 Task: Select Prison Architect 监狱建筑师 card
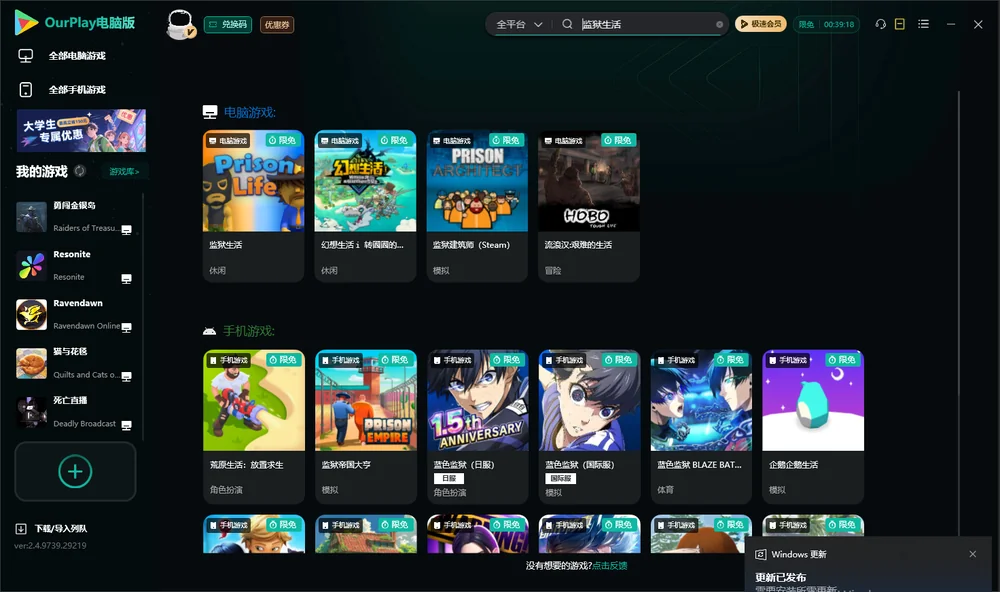(477, 206)
